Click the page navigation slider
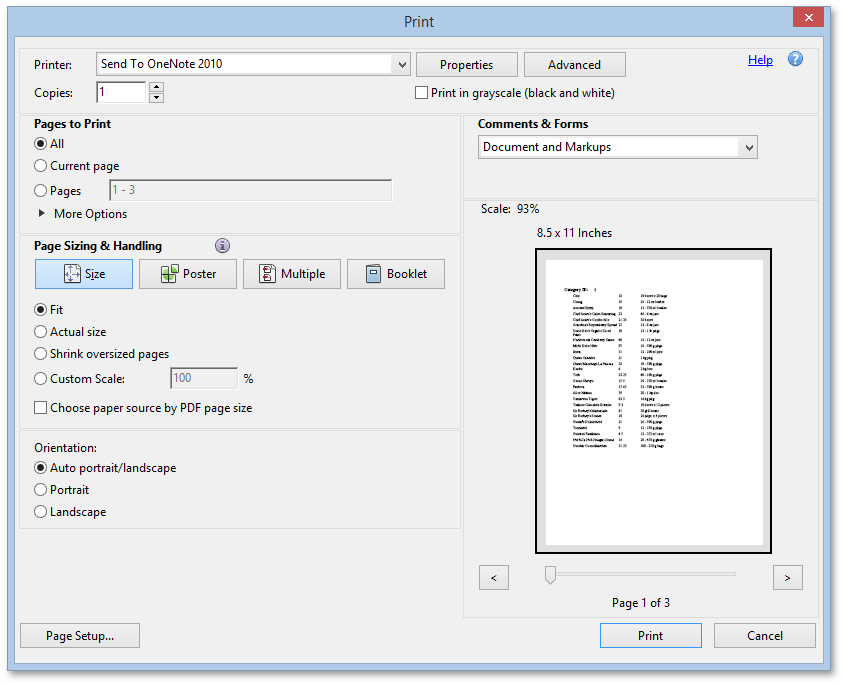844x685 pixels. tap(549, 575)
